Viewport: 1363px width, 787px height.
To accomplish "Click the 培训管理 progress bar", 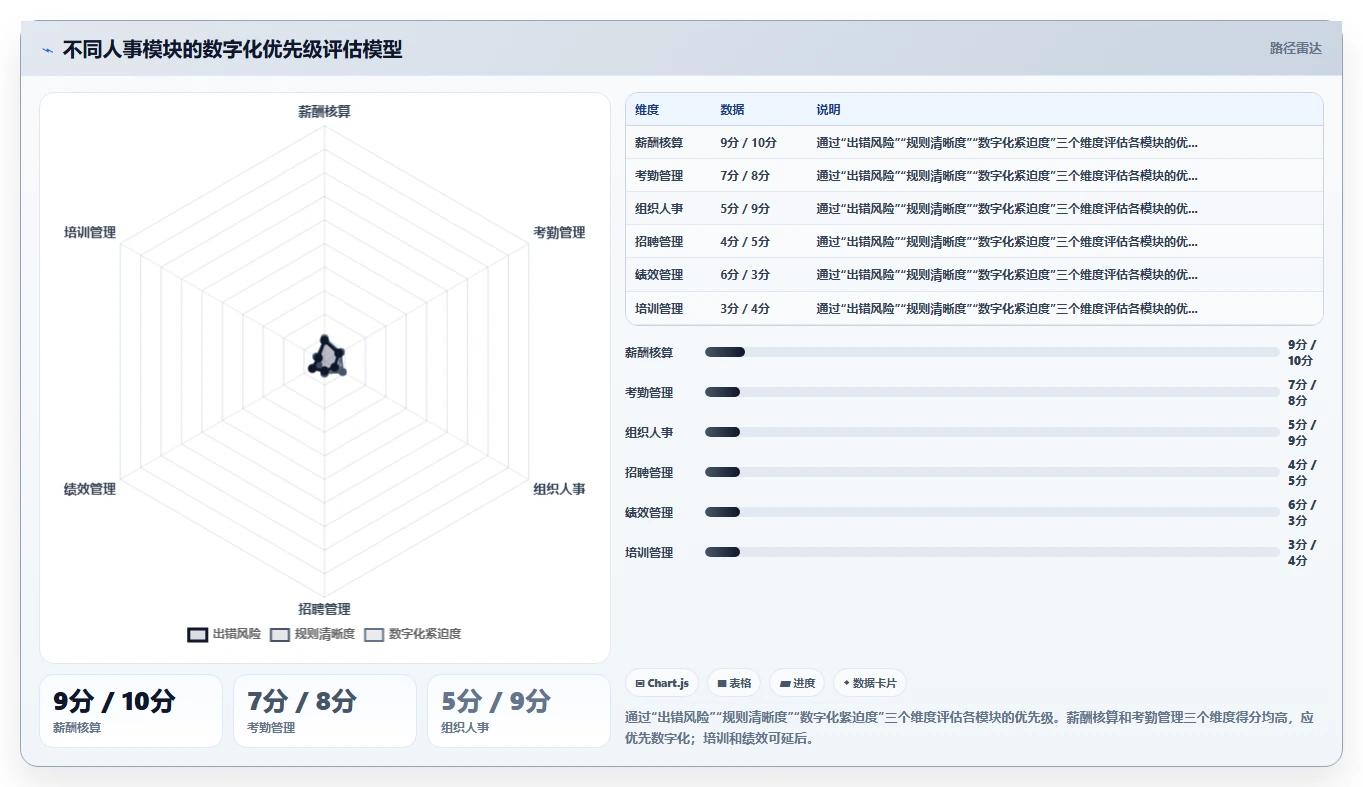I will (992, 552).
